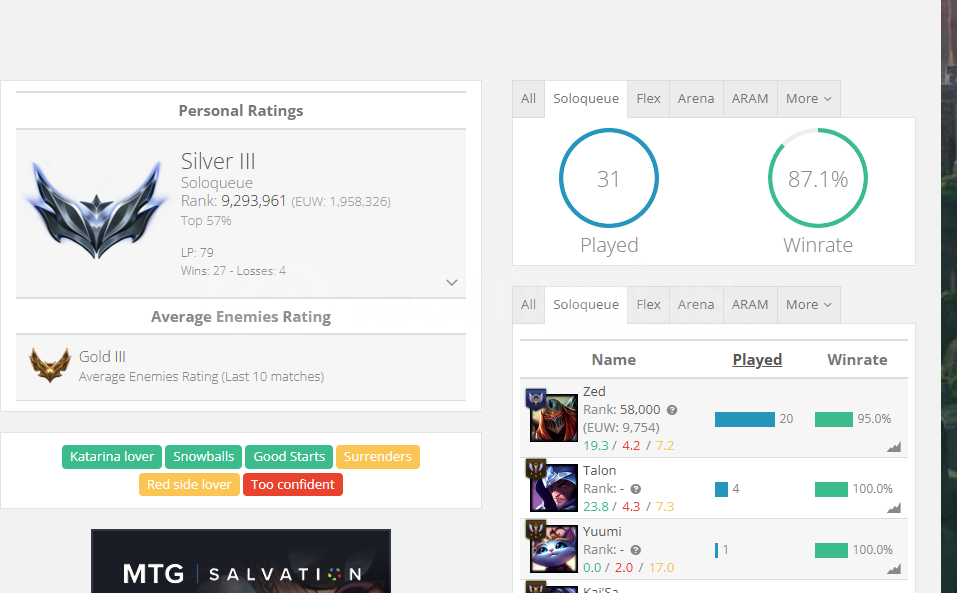
Task: Click the Silver III rank emblem
Action: (x=96, y=210)
